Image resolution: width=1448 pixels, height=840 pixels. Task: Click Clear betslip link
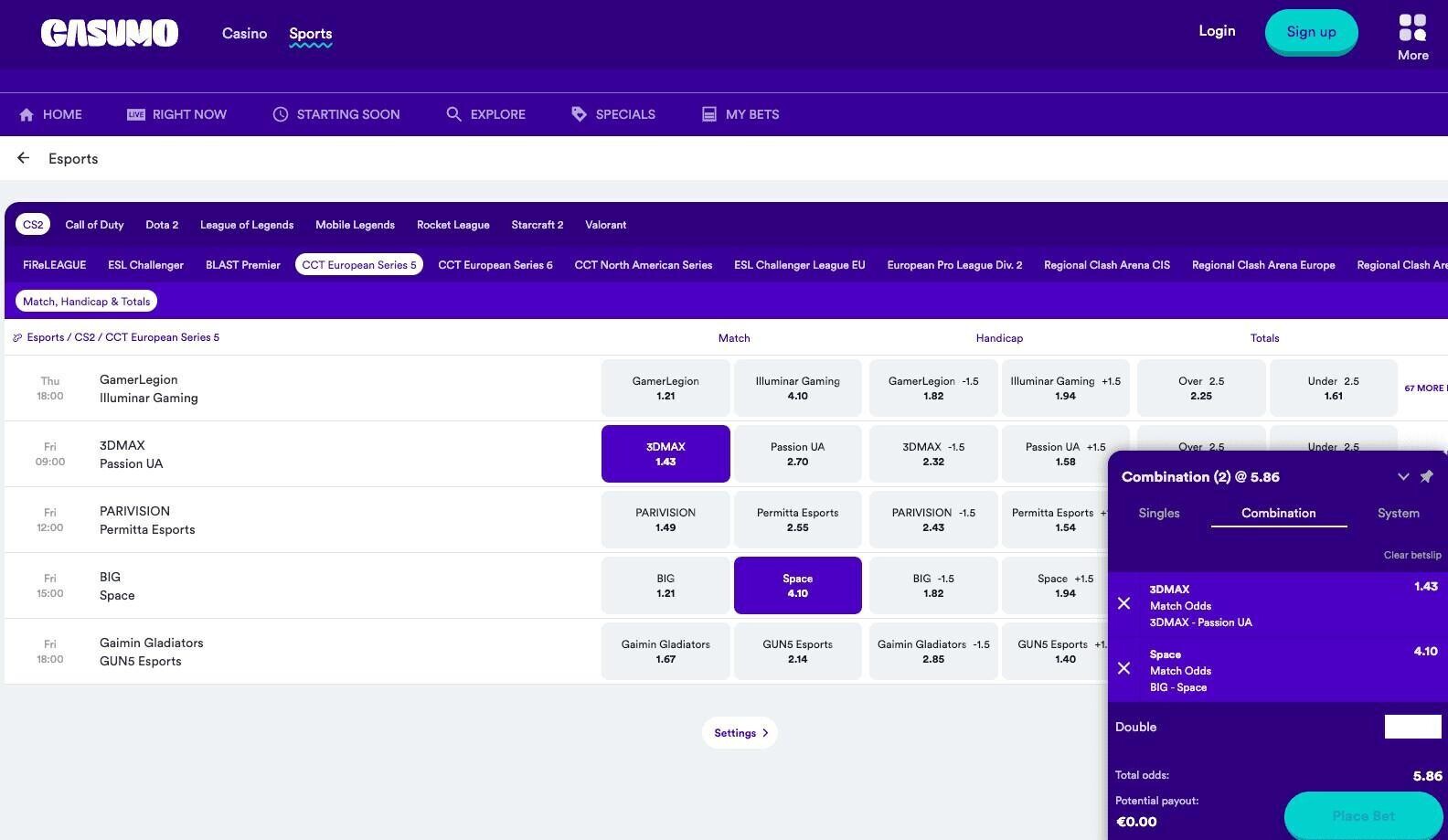point(1412,555)
